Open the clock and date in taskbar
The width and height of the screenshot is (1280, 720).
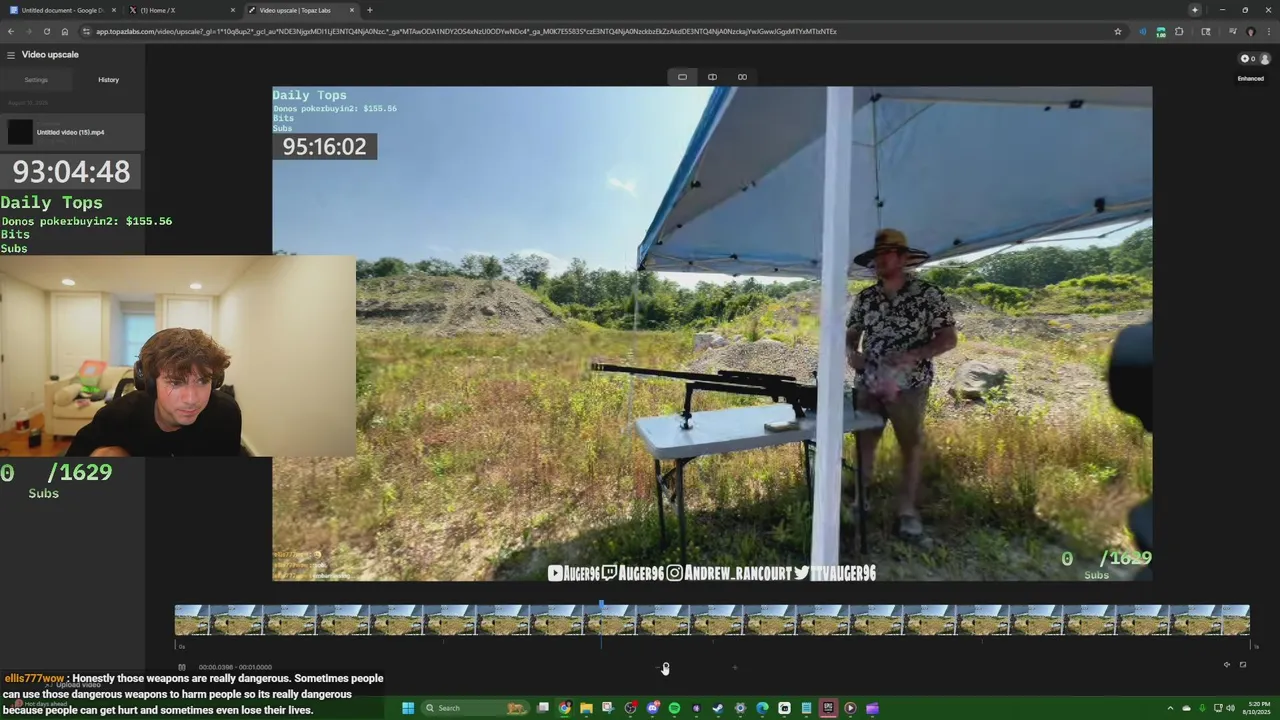1258,708
